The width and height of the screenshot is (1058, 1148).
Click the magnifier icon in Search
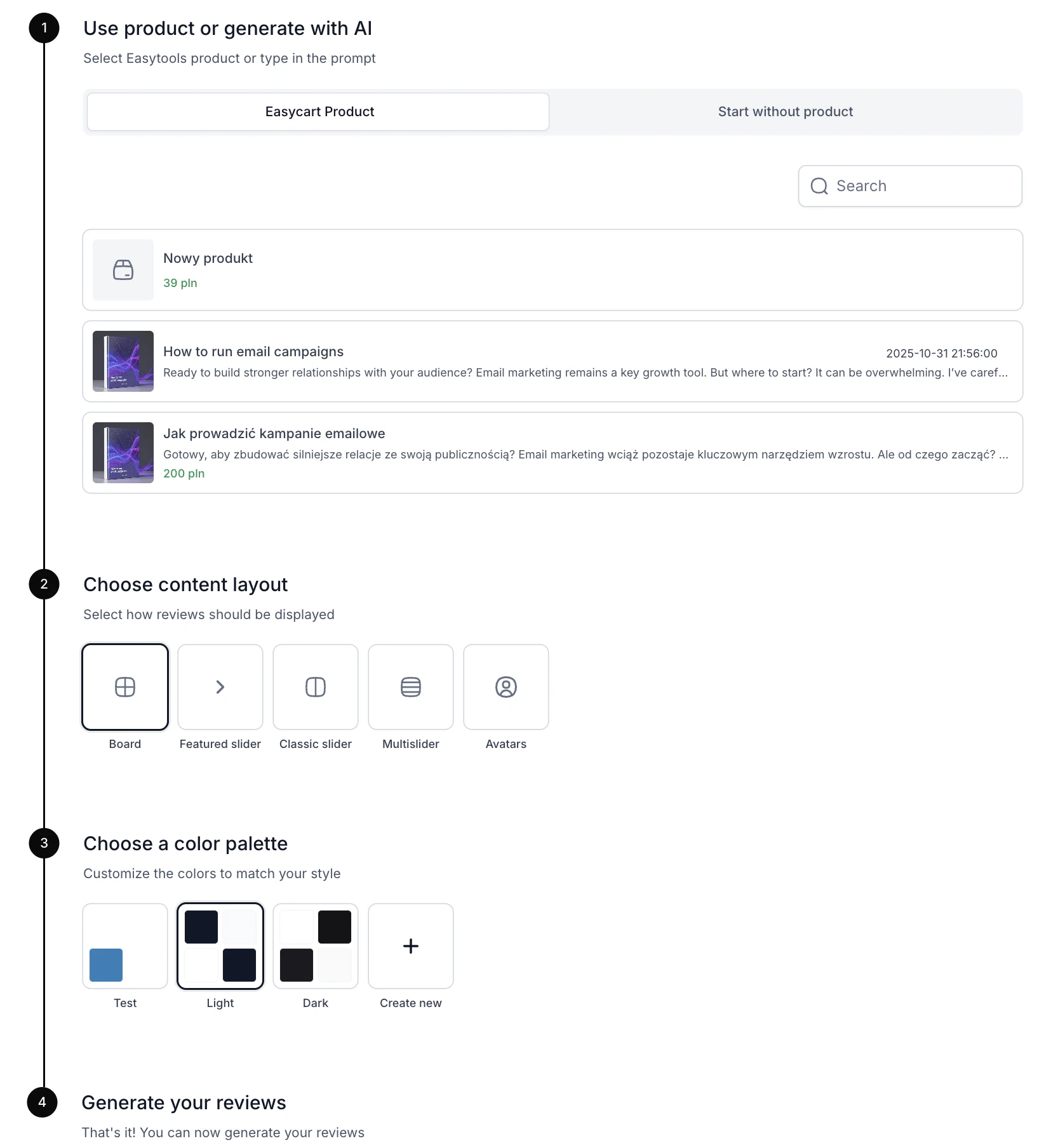[819, 186]
